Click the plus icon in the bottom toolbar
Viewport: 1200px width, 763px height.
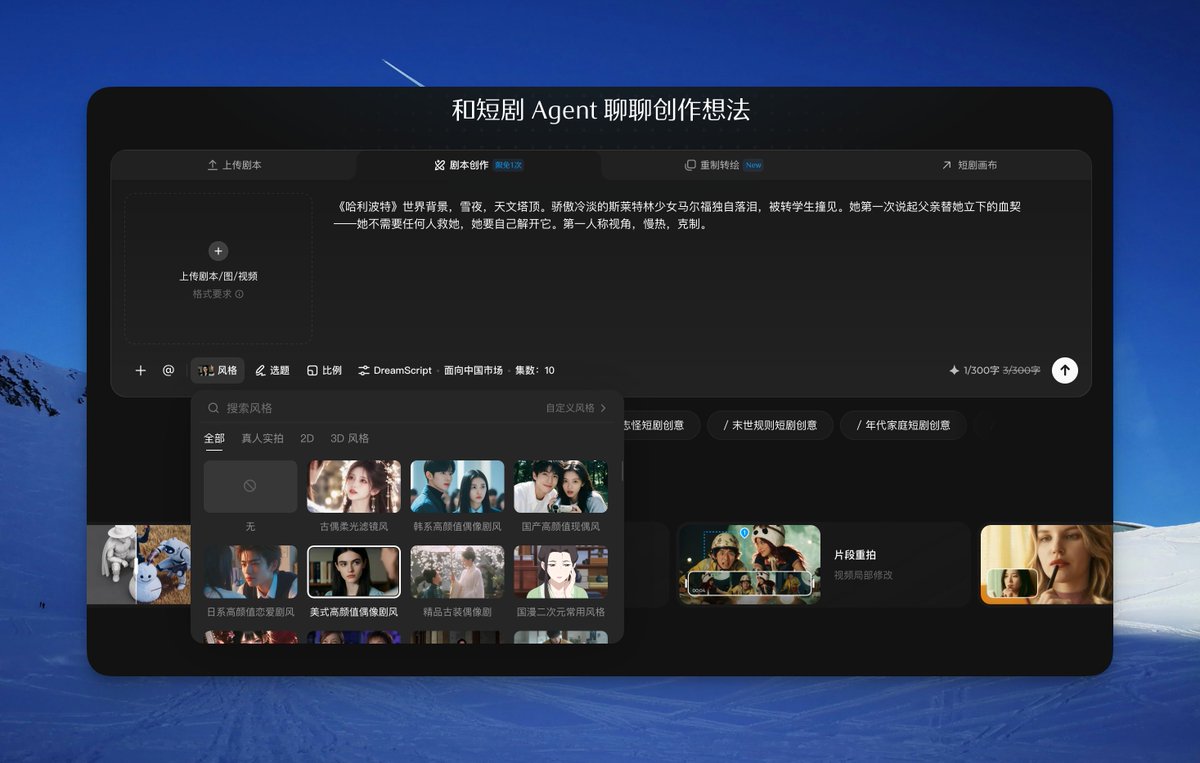click(140, 370)
